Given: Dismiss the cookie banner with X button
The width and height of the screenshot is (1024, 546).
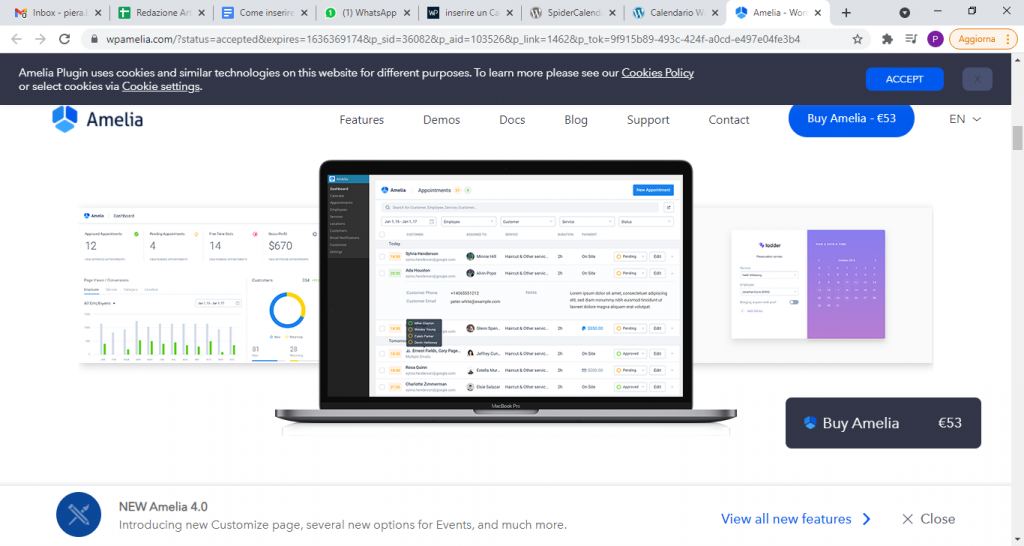Looking at the screenshot, I should (977, 79).
